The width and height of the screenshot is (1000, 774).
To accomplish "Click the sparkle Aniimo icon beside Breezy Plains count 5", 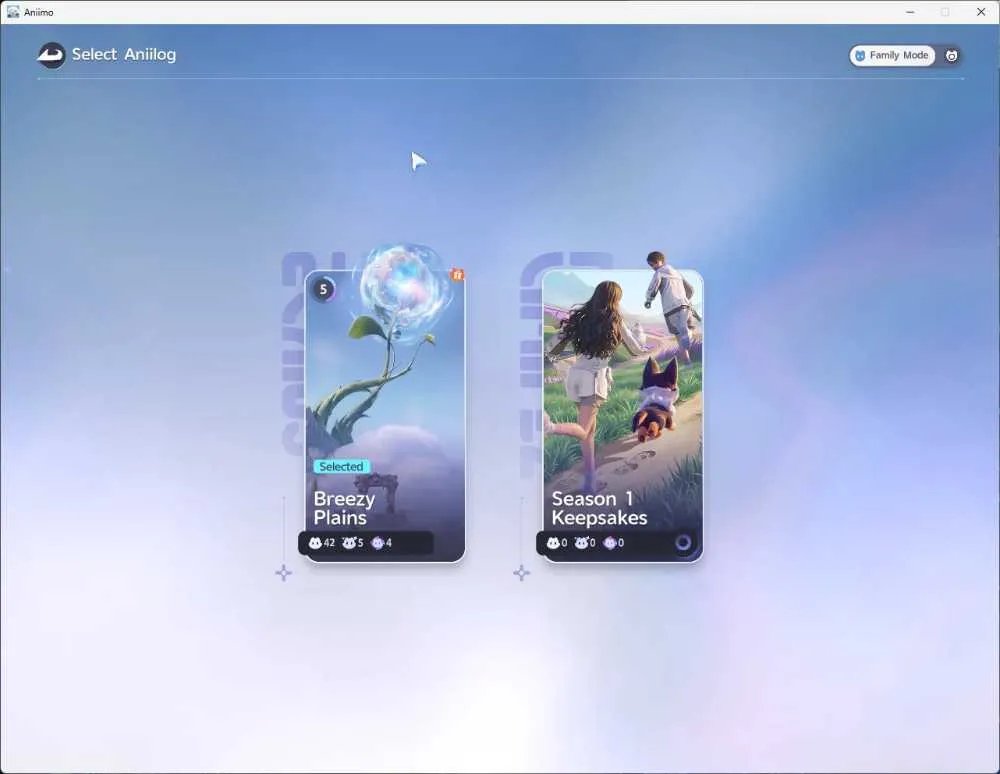I will [x=349, y=543].
